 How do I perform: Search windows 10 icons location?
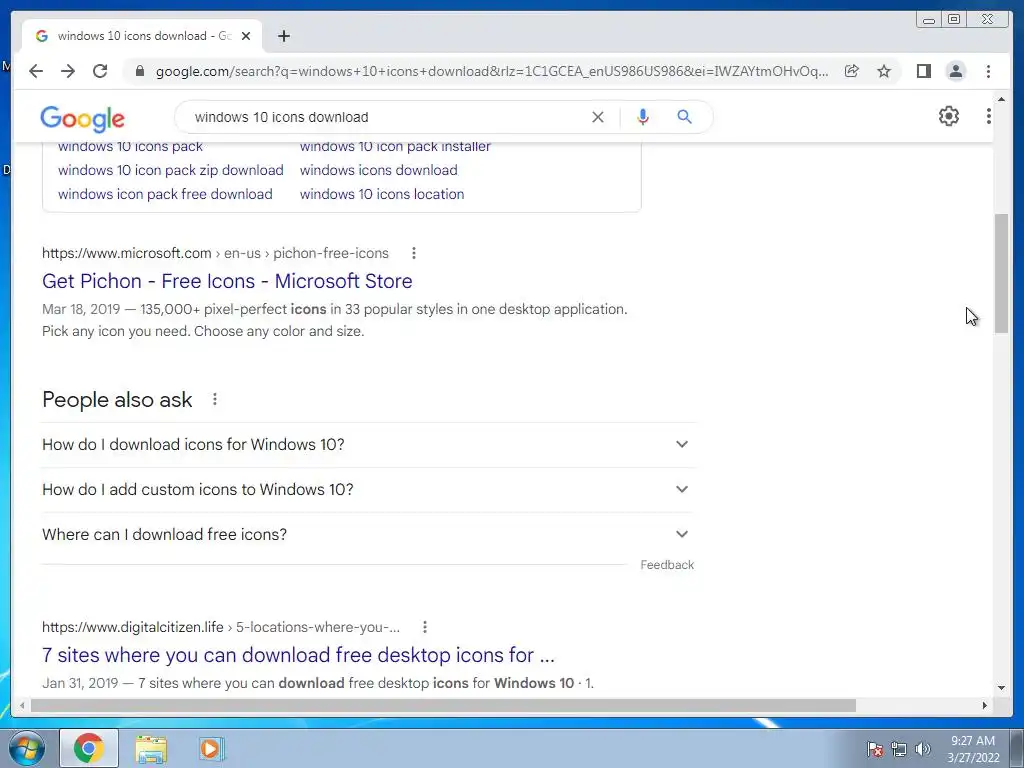click(x=382, y=195)
